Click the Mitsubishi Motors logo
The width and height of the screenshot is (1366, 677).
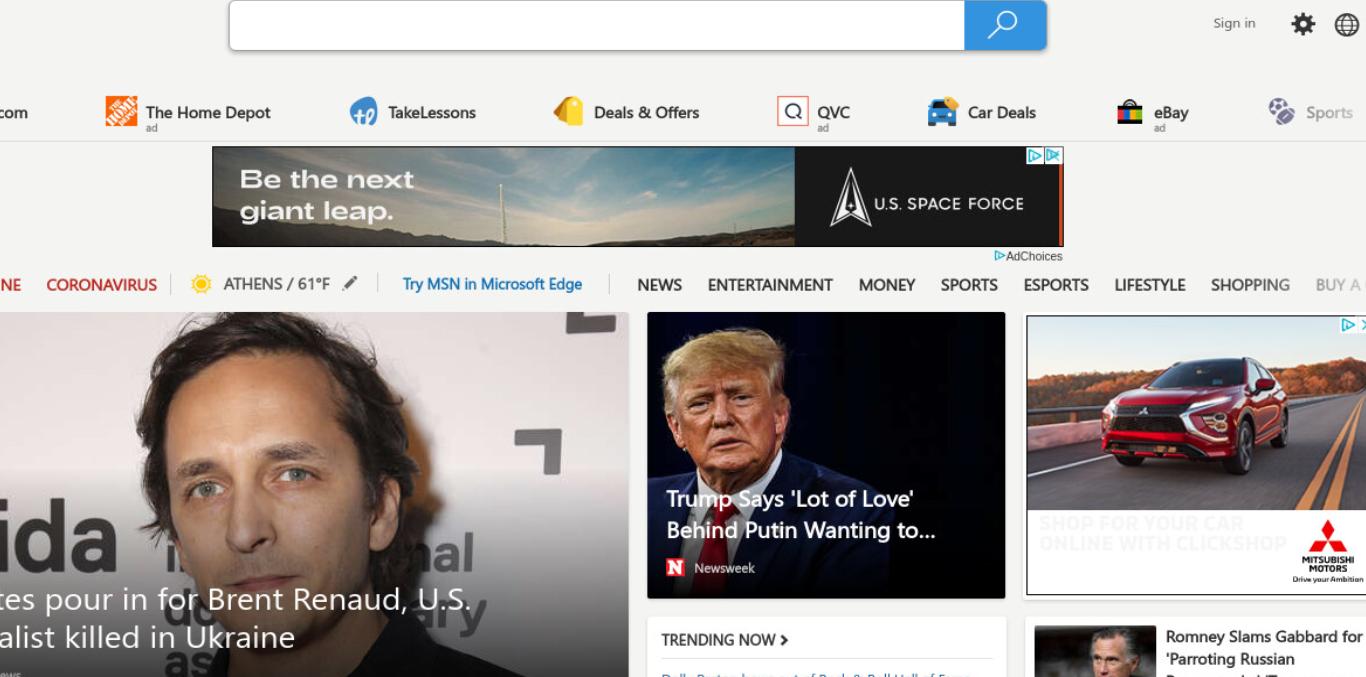click(1327, 552)
